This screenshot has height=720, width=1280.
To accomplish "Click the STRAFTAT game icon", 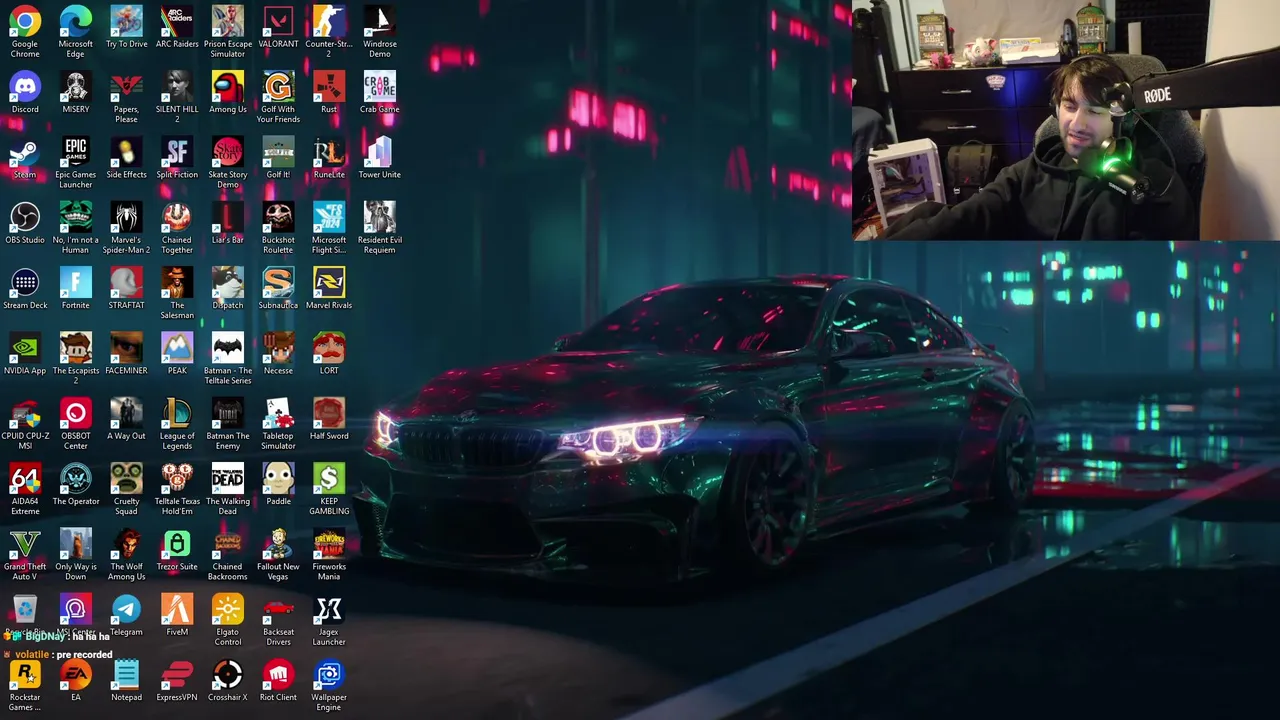I will point(126,283).
